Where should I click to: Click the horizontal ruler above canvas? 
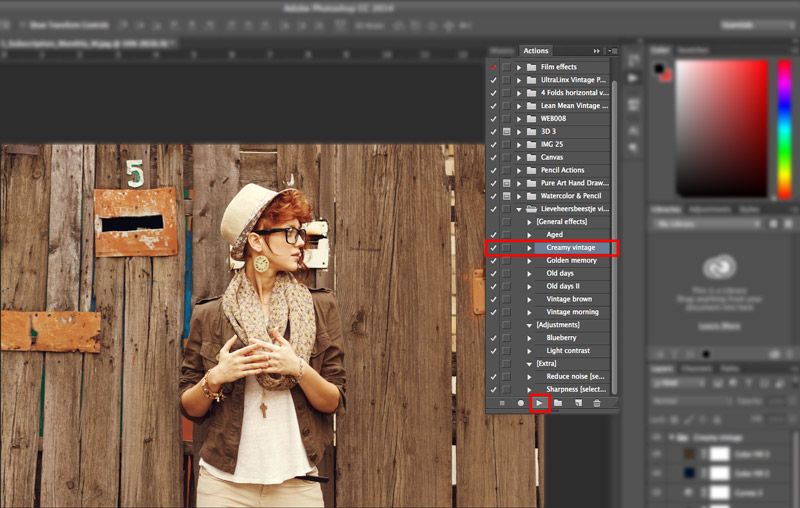[x=242, y=54]
